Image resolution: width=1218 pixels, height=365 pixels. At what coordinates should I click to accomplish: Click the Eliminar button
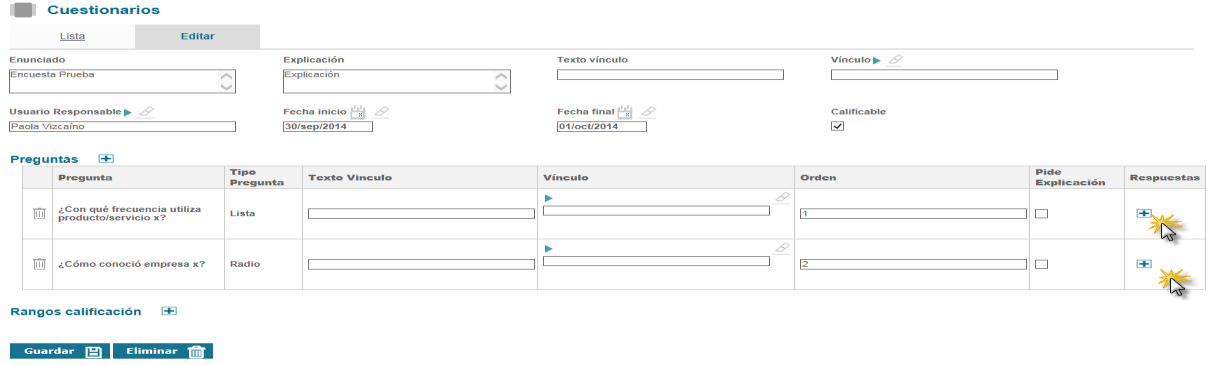tap(163, 351)
